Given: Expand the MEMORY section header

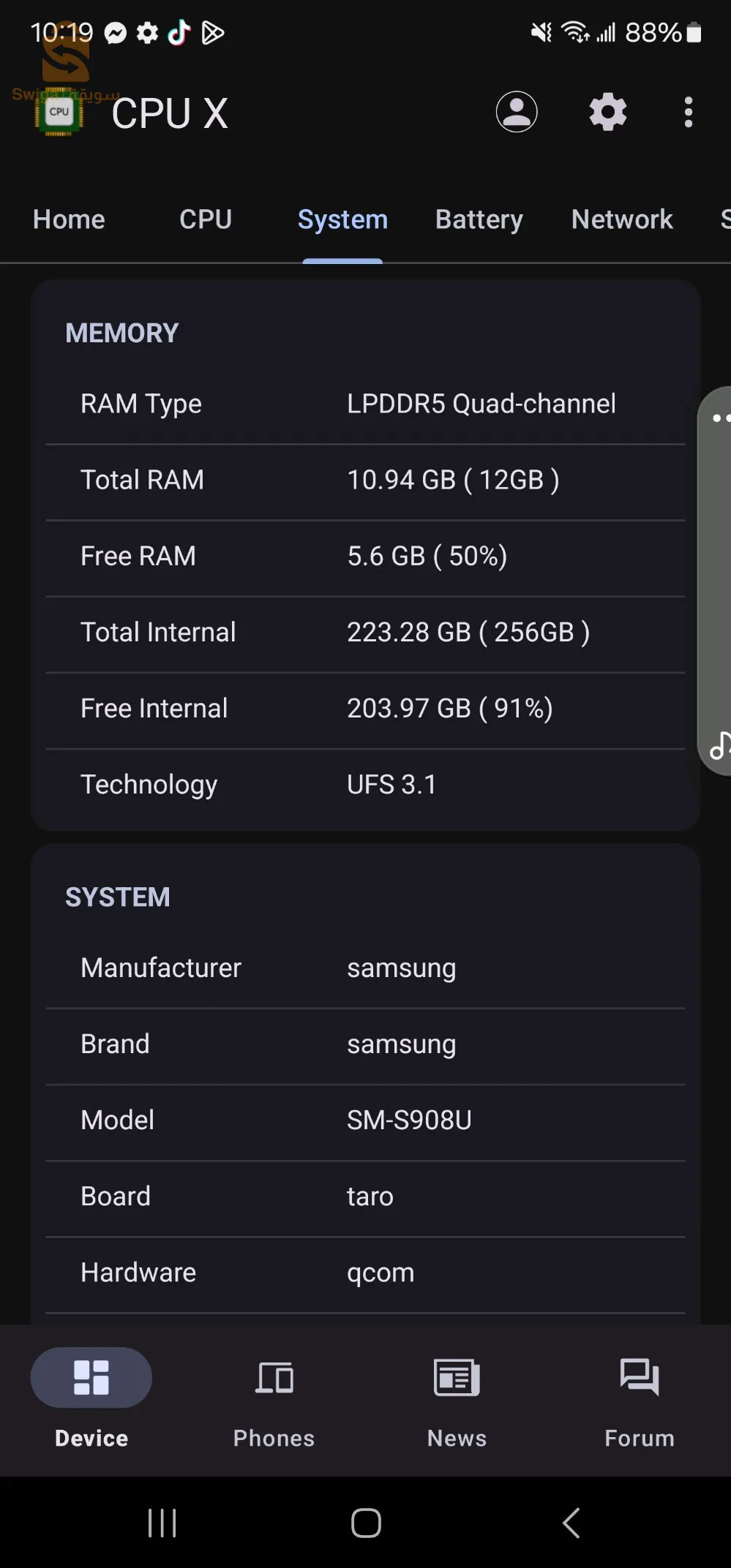Looking at the screenshot, I should tap(121, 332).
